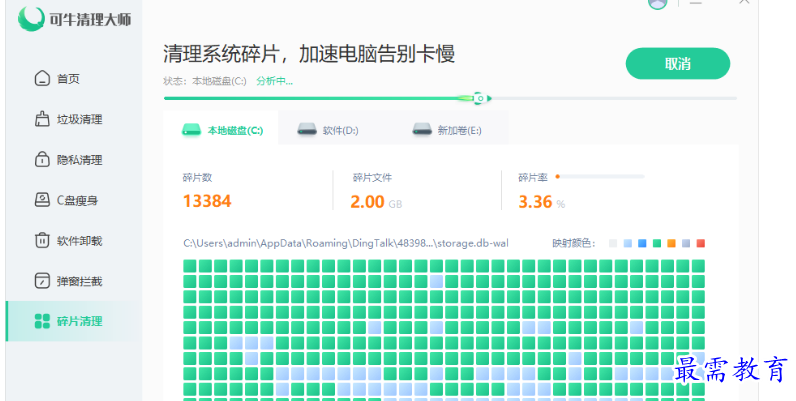Screen dimensions: 796x401
Task: Click the red legend color square
Action: 701,244
